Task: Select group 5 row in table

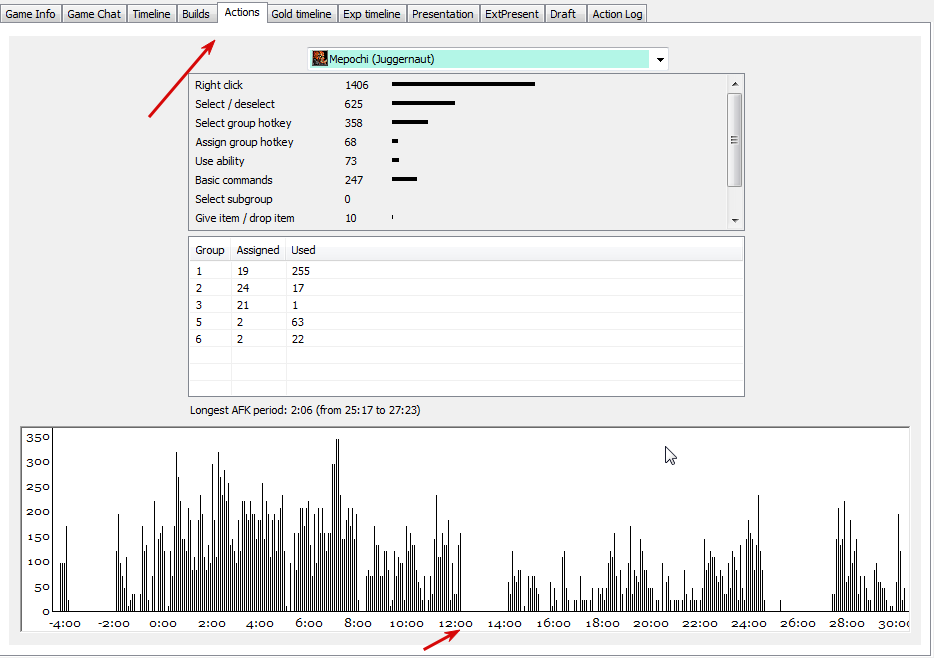Action: coord(466,322)
